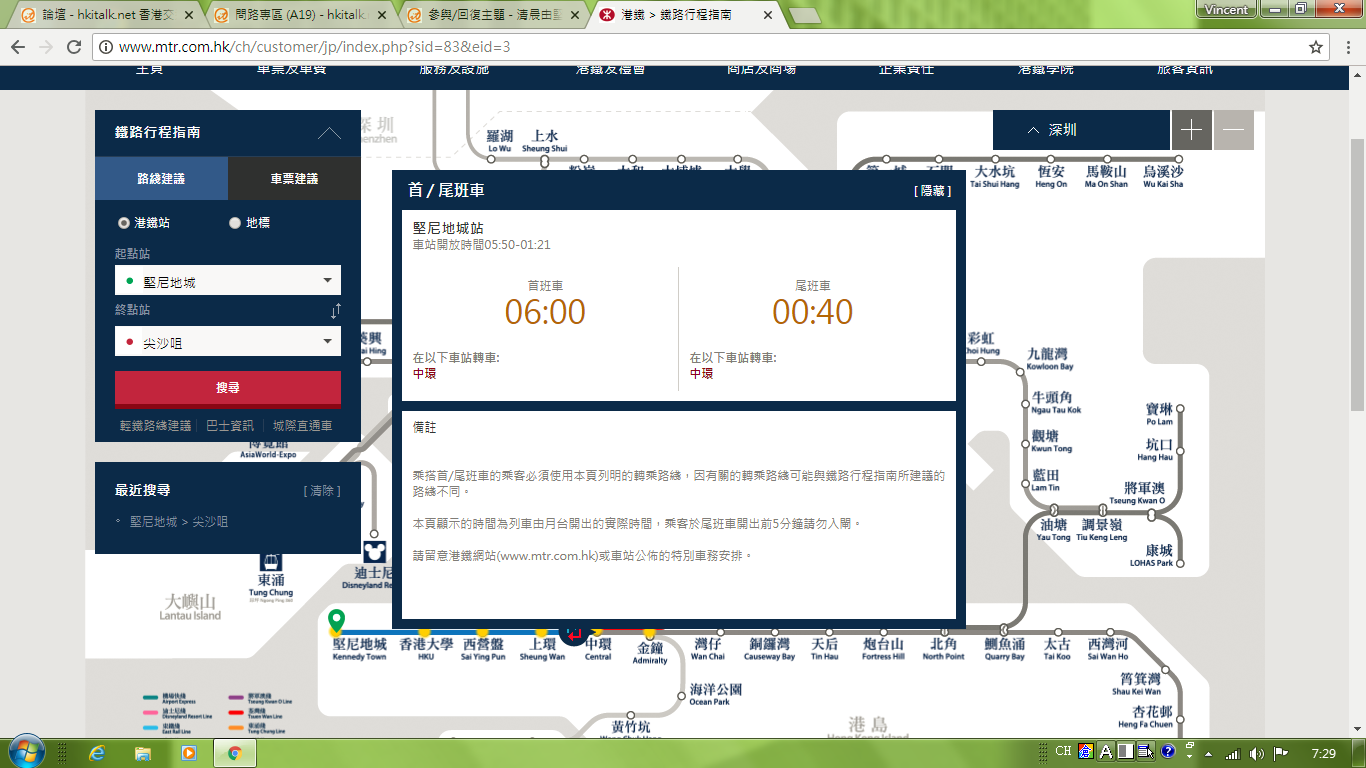This screenshot has width=1366, height=768.
Task: Click the Chrome taskbar icon
Action: pos(235,753)
